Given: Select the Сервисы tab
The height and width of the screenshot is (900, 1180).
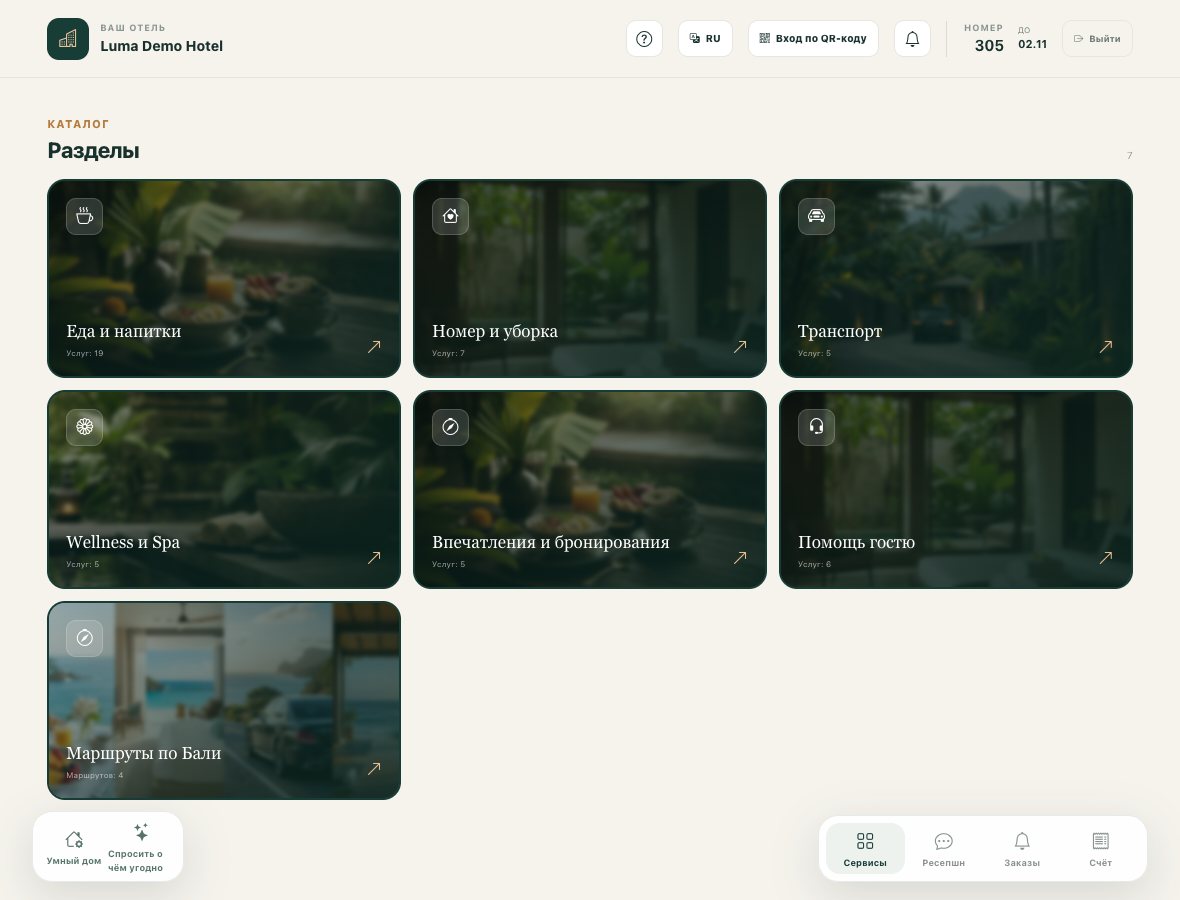Looking at the screenshot, I should [865, 849].
